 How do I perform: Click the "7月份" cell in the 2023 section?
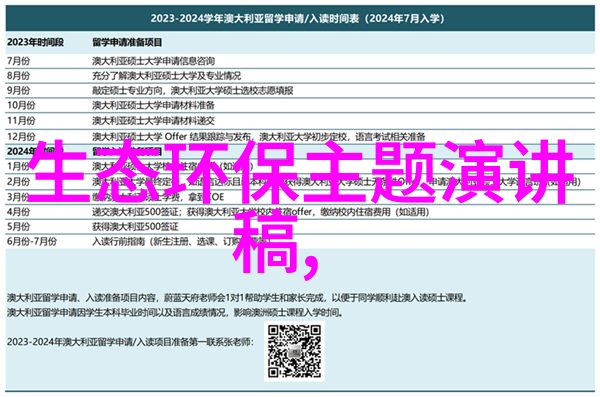tap(18, 61)
